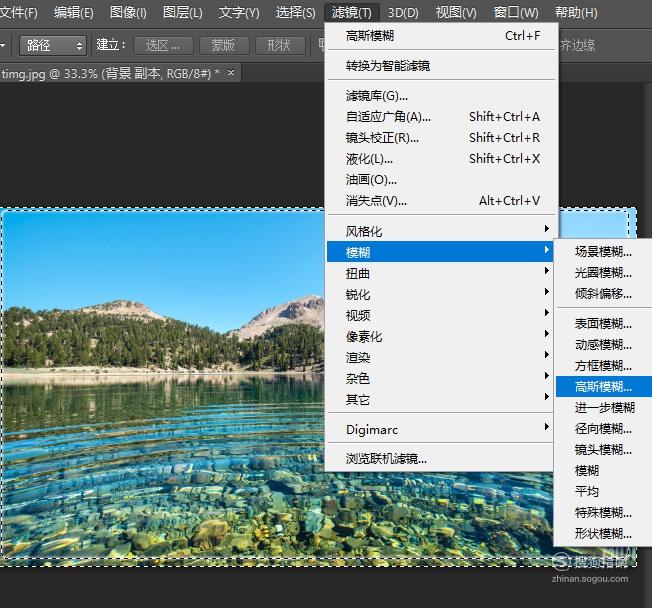
Task: Open 镜头校正(R)... filter
Action: [442, 138]
